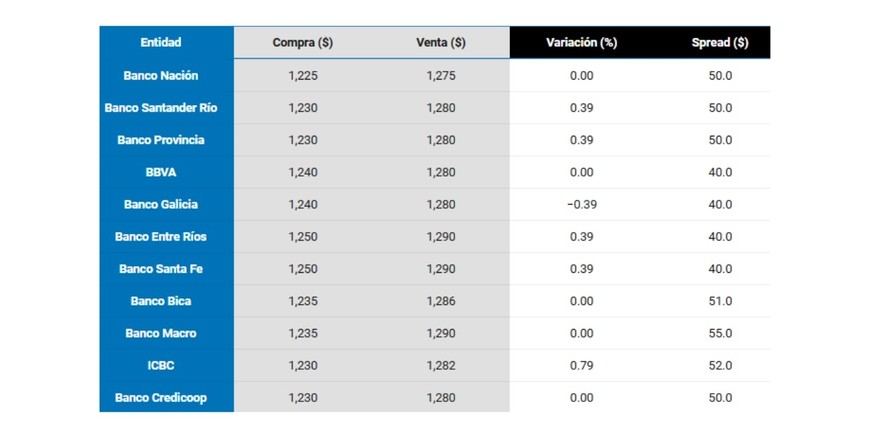Select the Banco Provincia row label
The image size is (870, 438).
[161, 140]
